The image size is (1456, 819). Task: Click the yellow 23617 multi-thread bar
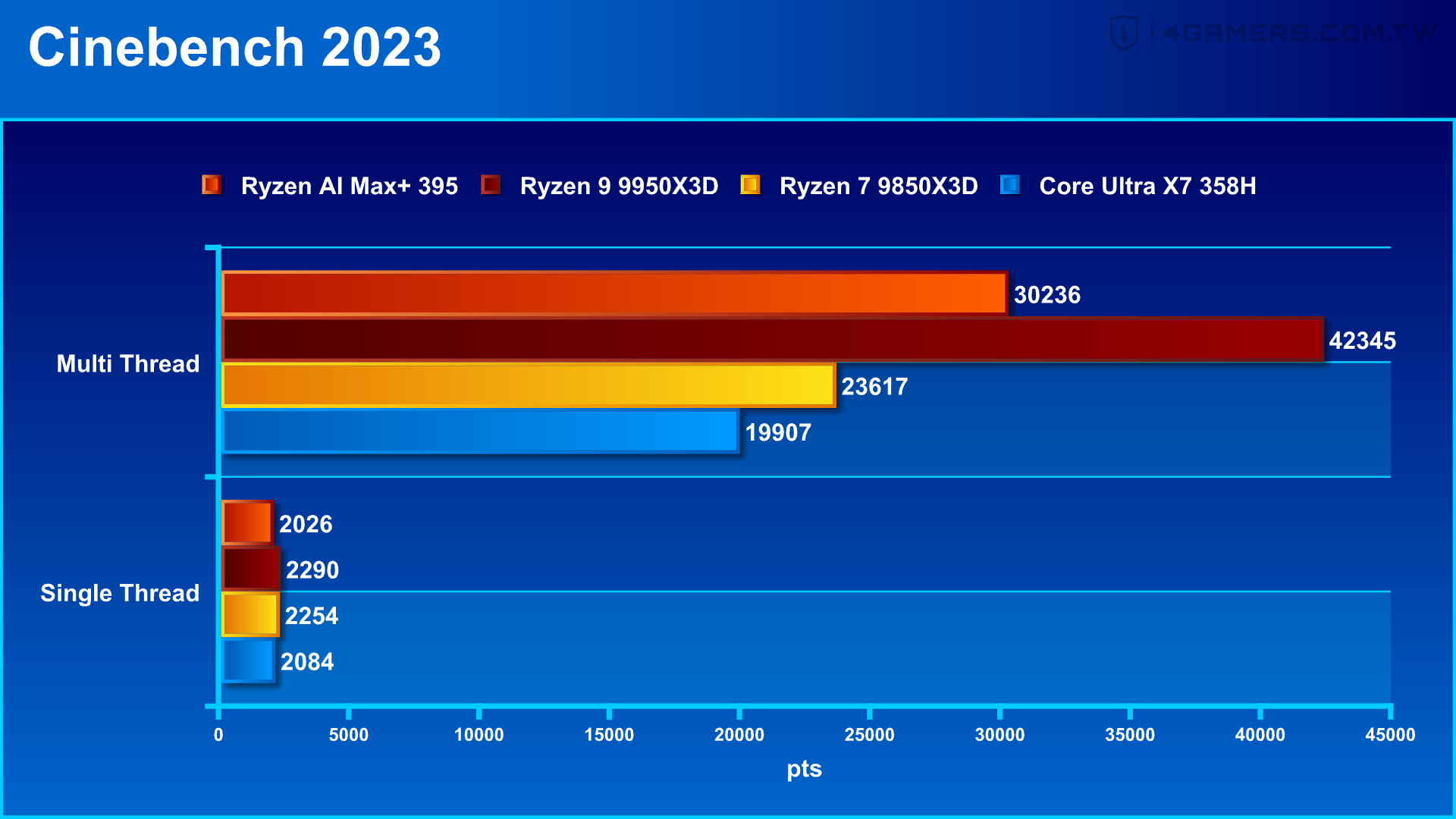pos(529,386)
